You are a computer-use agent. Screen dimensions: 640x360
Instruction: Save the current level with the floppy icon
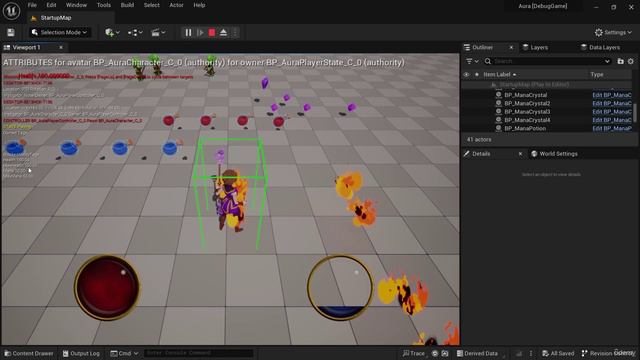11,33
